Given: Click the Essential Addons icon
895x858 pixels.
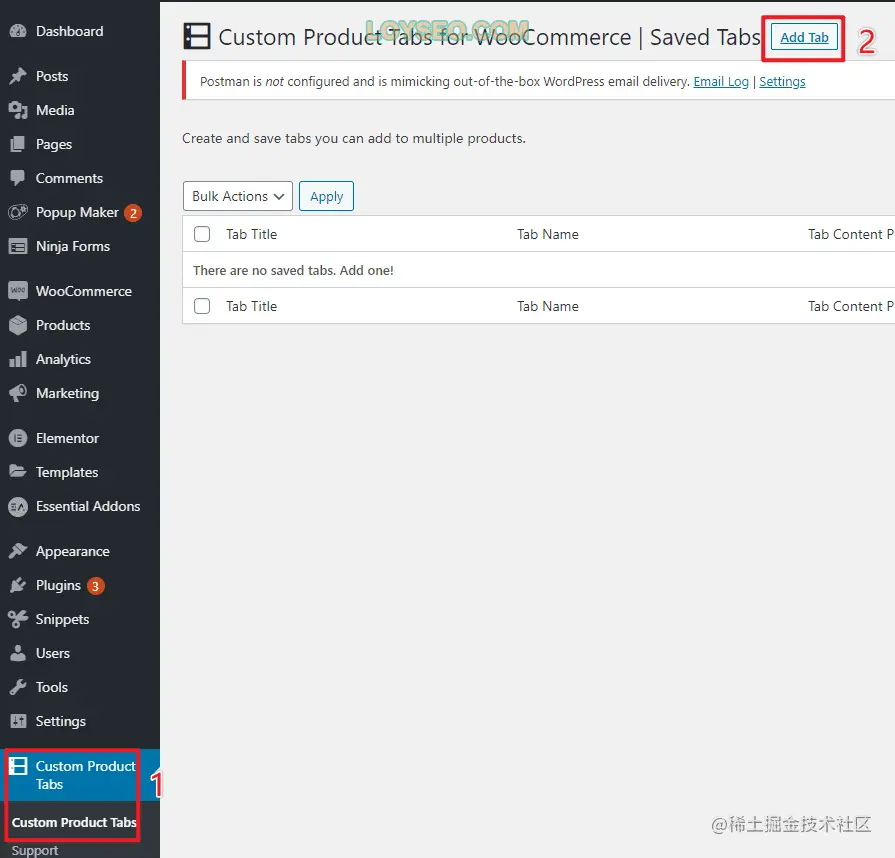Looking at the screenshot, I should 18,506.
